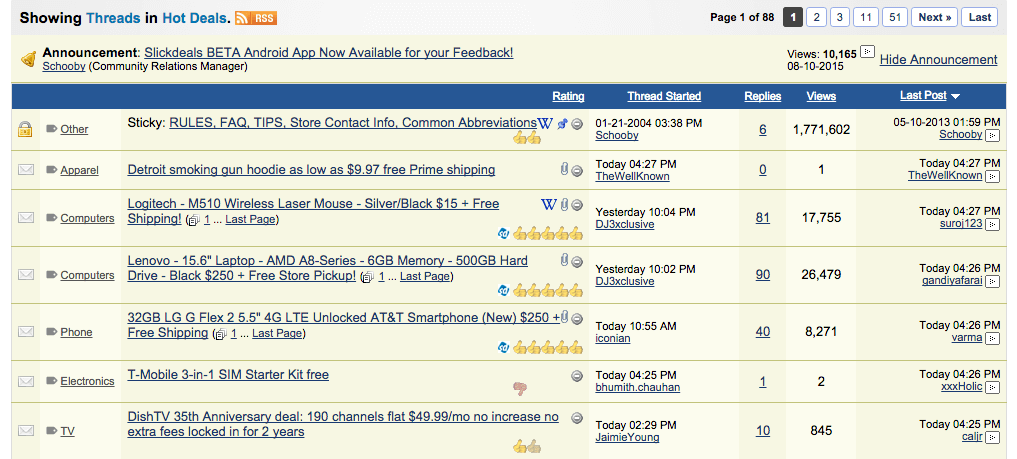Viewport: 1017px width, 459px height.
Task: Open user profile iconian
Action: tap(613, 338)
